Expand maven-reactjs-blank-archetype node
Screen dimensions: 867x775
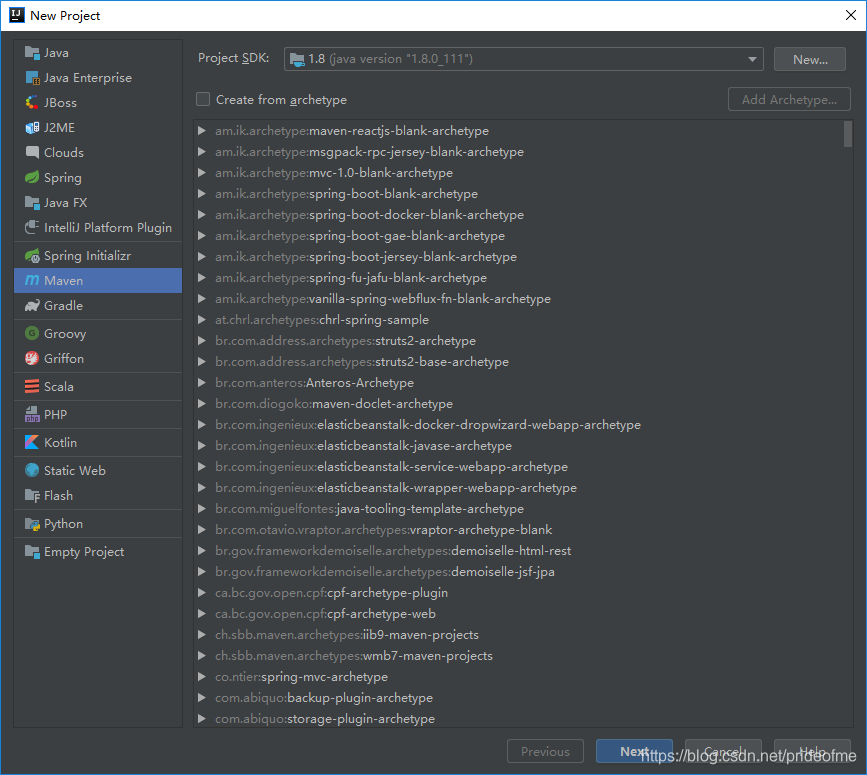pyautogui.click(x=202, y=131)
